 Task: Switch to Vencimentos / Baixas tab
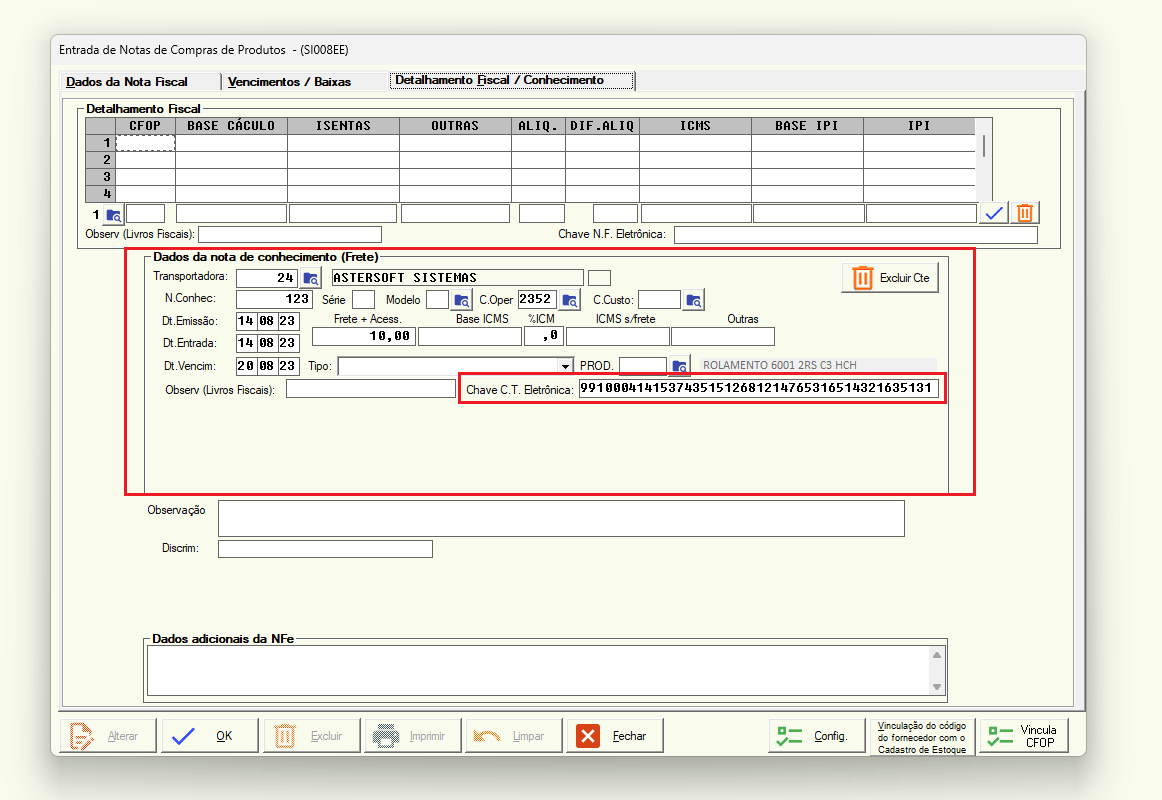point(289,81)
